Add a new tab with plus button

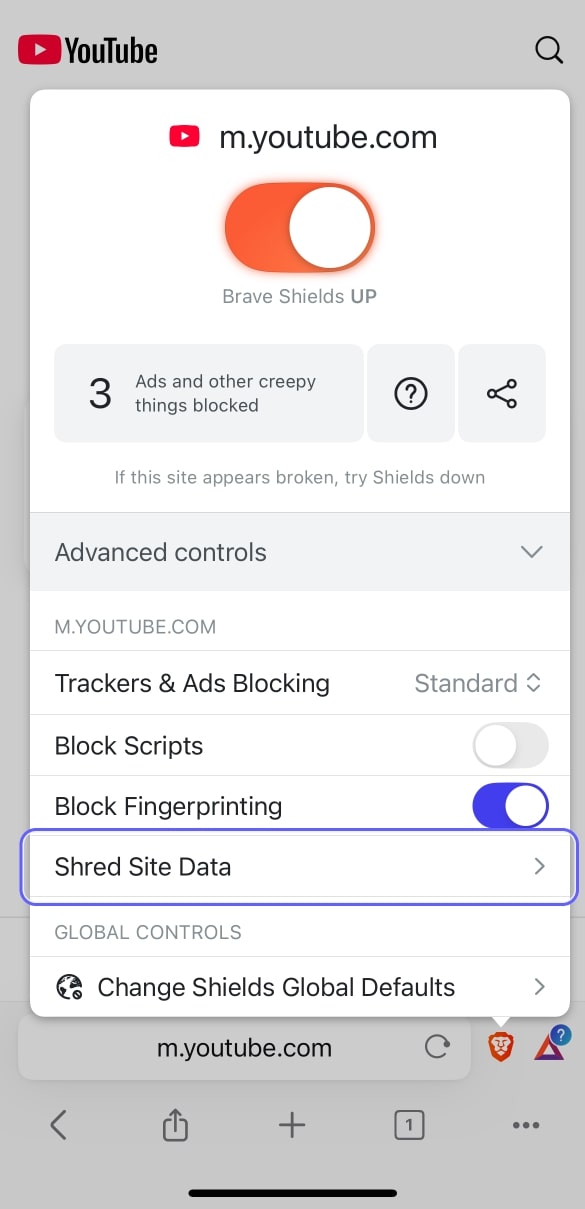[292, 1125]
